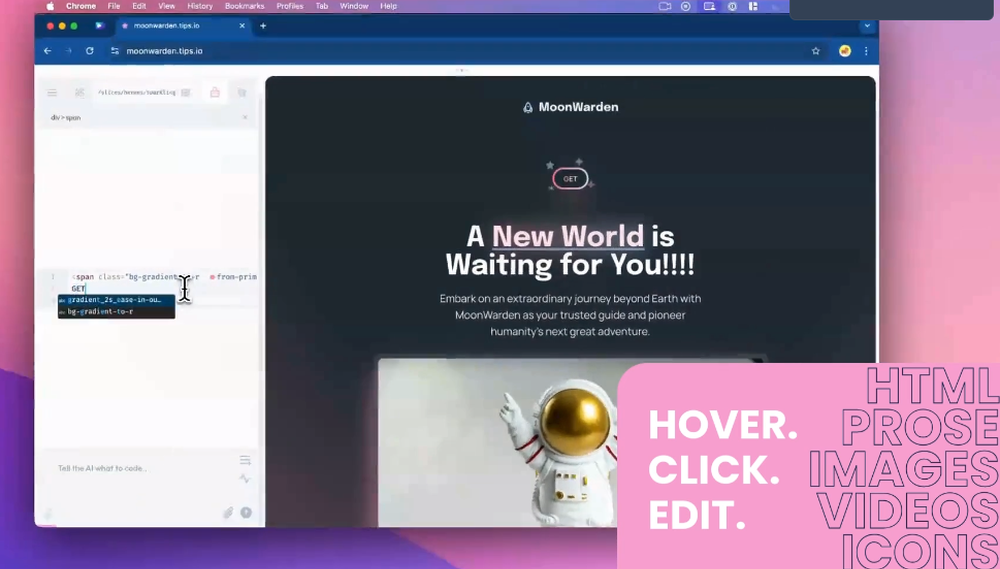Viewport: 1000px width, 569px height.
Task: Click the send arrow button in AI prompt
Action: pos(246,513)
